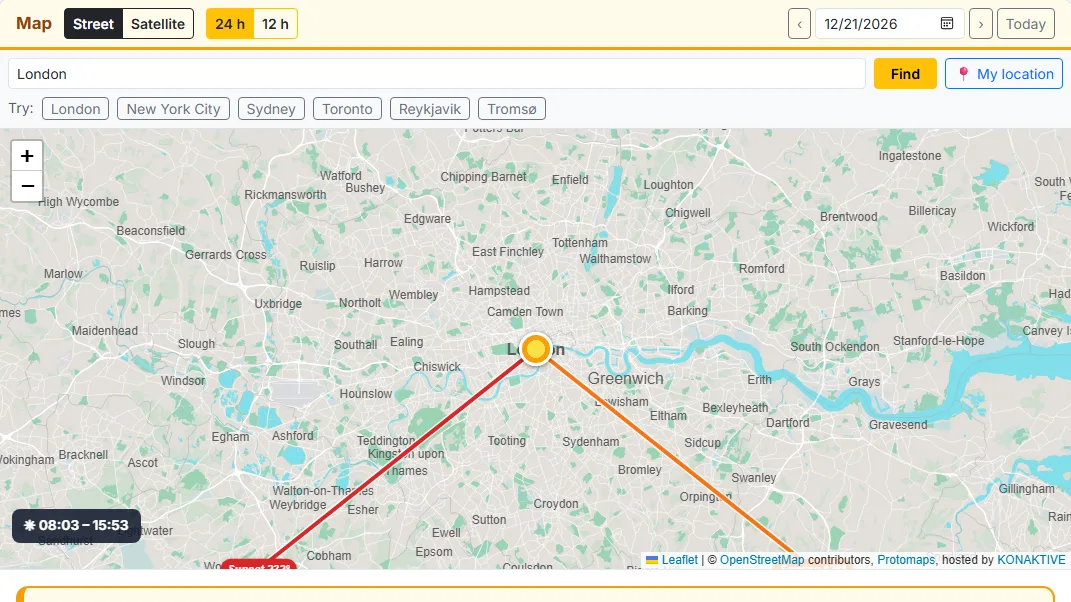
Task: Zoom in the map with plus button
Action: pos(27,156)
